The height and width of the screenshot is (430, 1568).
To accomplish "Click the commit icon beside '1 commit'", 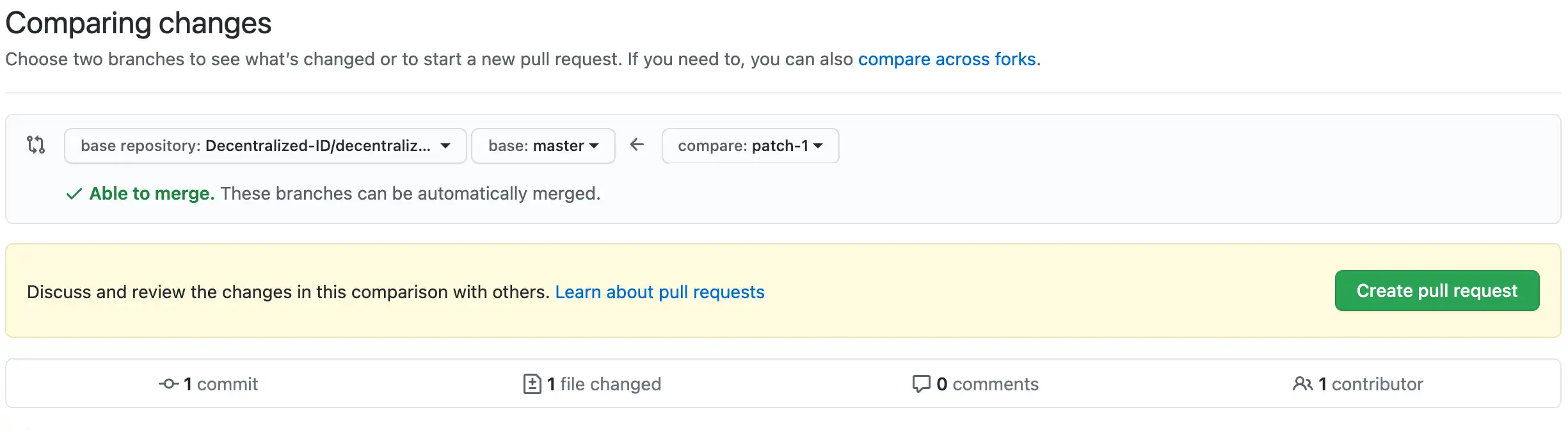I will tap(168, 384).
